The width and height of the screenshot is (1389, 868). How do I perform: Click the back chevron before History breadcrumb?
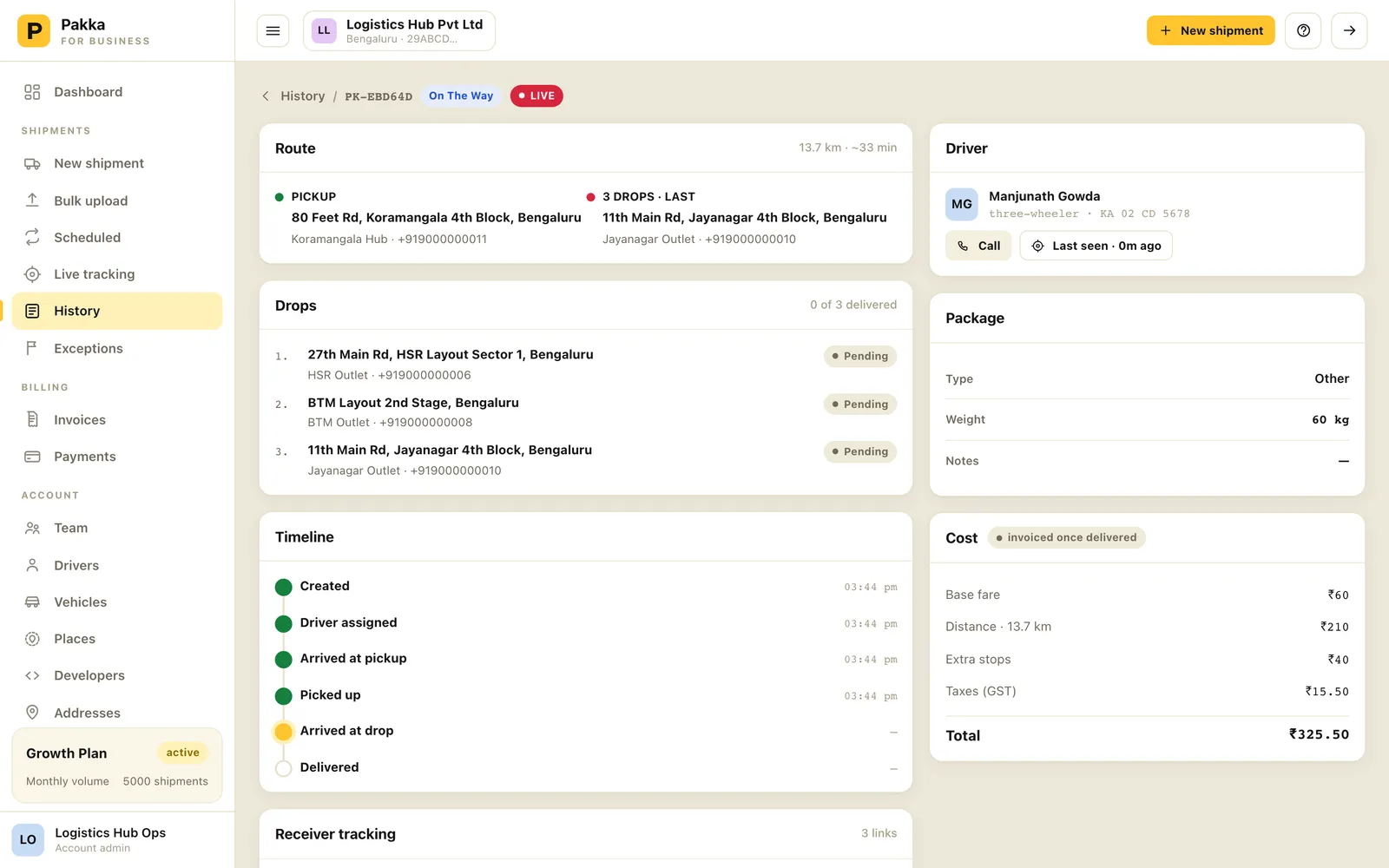[266, 96]
